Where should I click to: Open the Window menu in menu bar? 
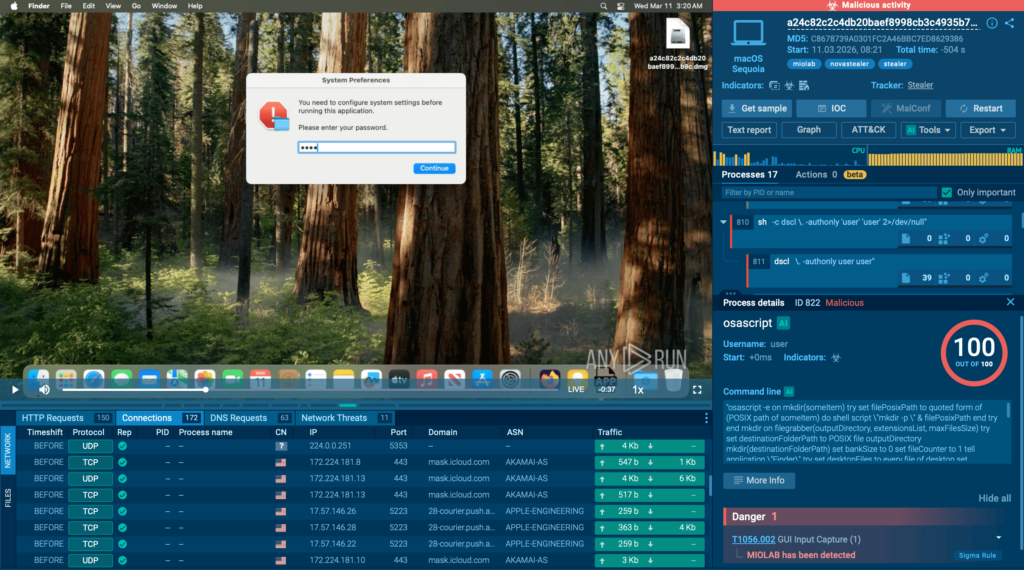[x=164, y=6]
